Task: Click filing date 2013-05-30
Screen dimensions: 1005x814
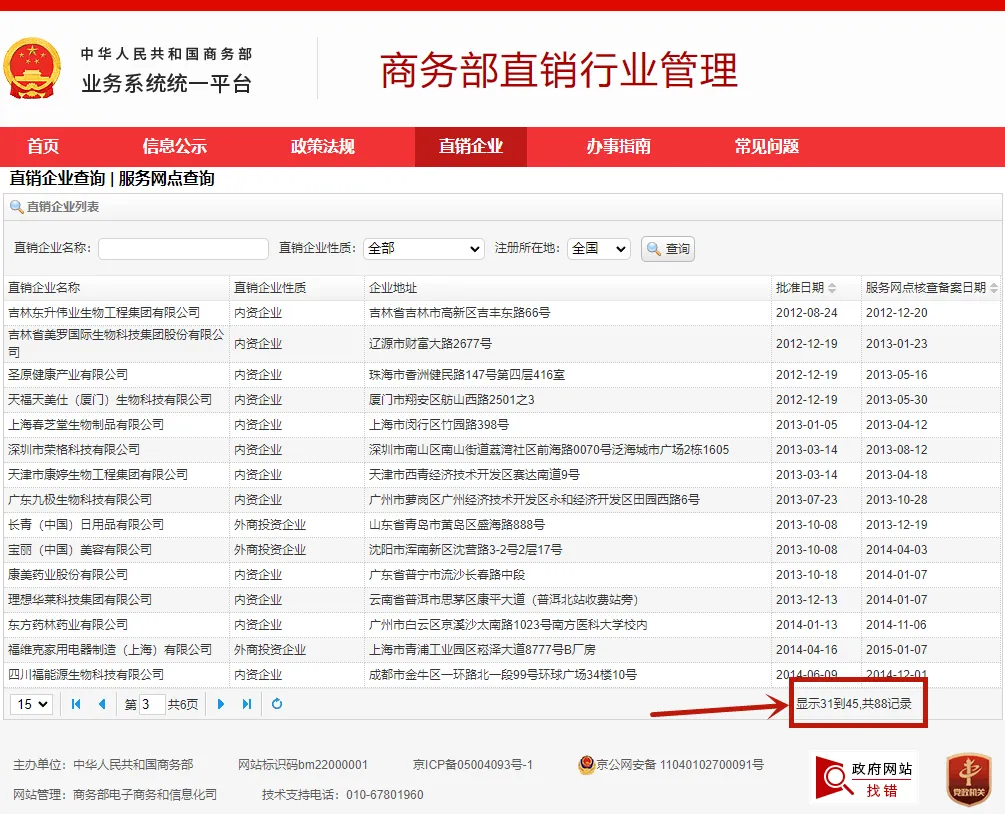Action: tap(897, 400)
